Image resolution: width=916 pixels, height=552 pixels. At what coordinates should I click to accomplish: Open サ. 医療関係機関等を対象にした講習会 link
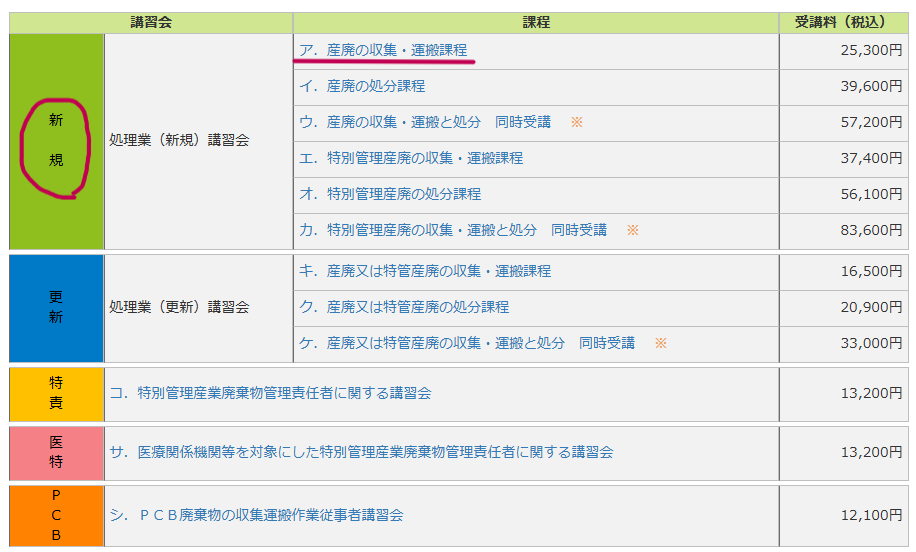point(361,452)
